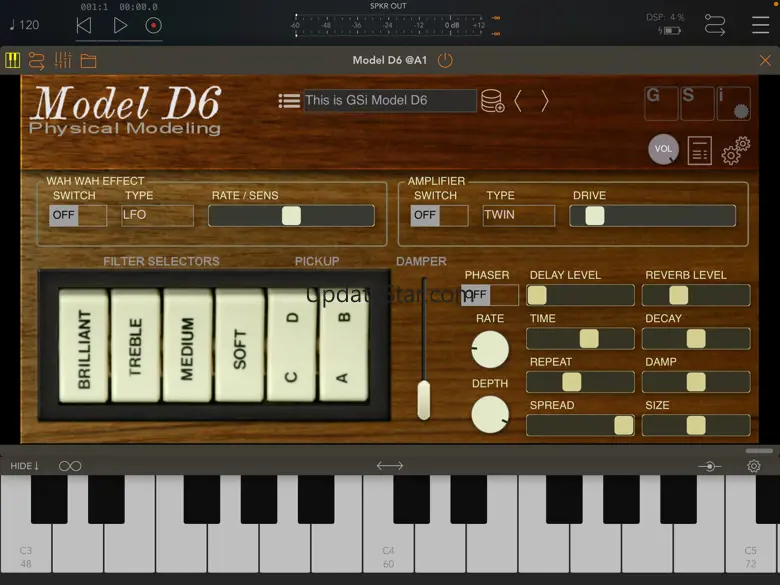Open the Wah Wah type LFO selector
780x585 pixels.
coord(157,215)
